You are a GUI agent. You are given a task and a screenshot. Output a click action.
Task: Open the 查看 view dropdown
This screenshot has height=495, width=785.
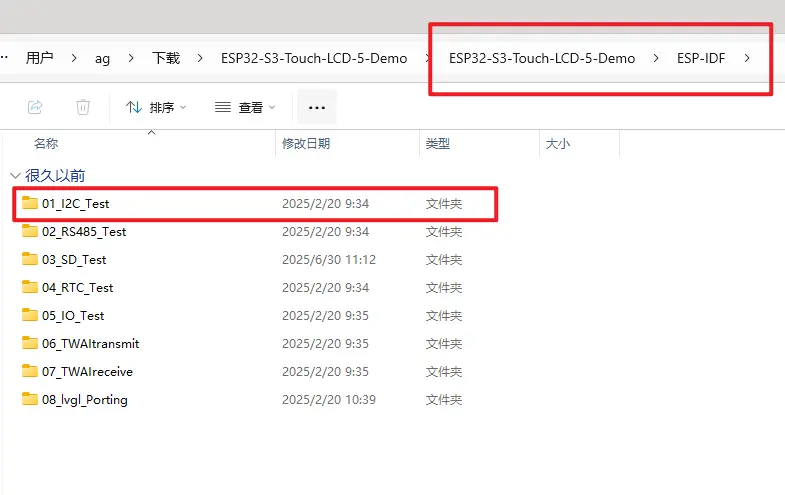point(244,107)
